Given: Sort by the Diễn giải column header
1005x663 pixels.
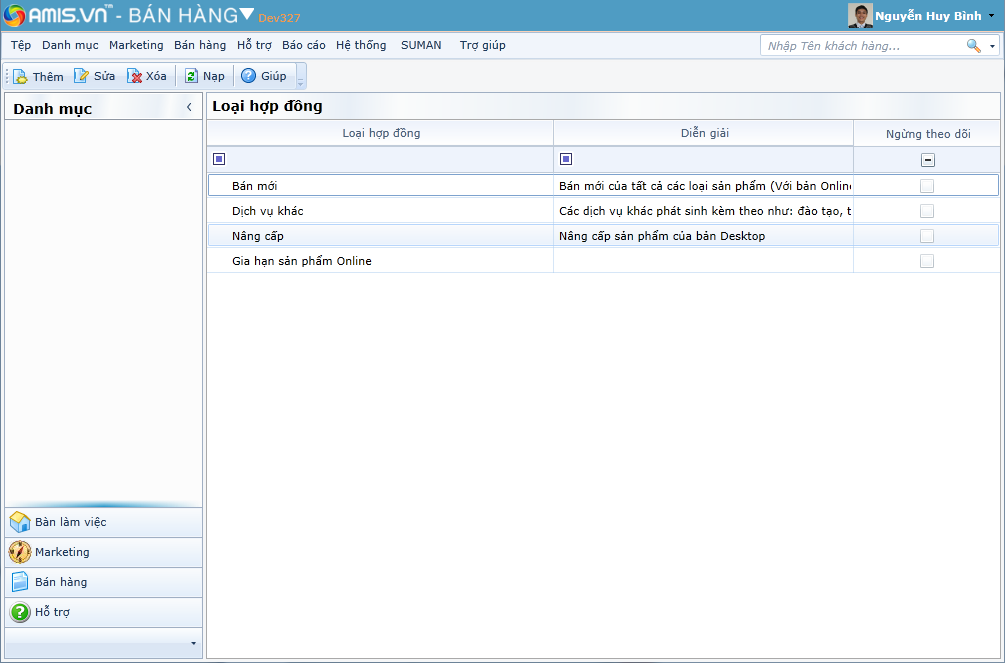Looking at the screenshot, I should [x=704, y=133].
